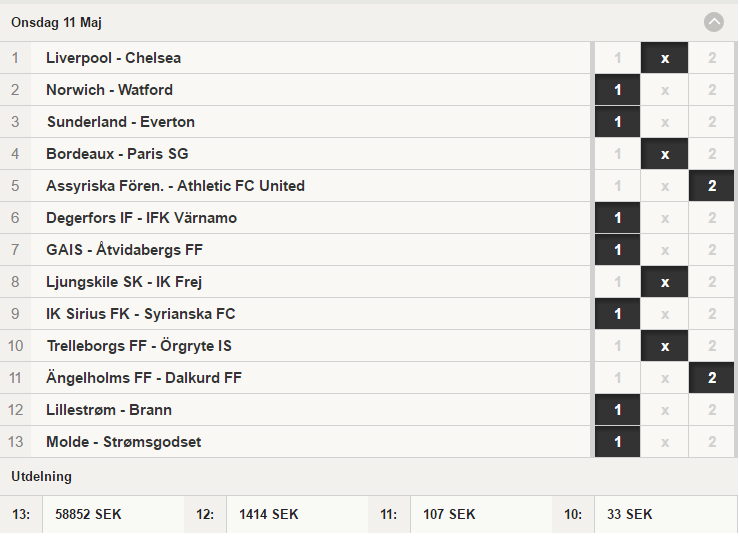Select x for GAIS - Åtvidabergs FF

[x=665, y=250]
